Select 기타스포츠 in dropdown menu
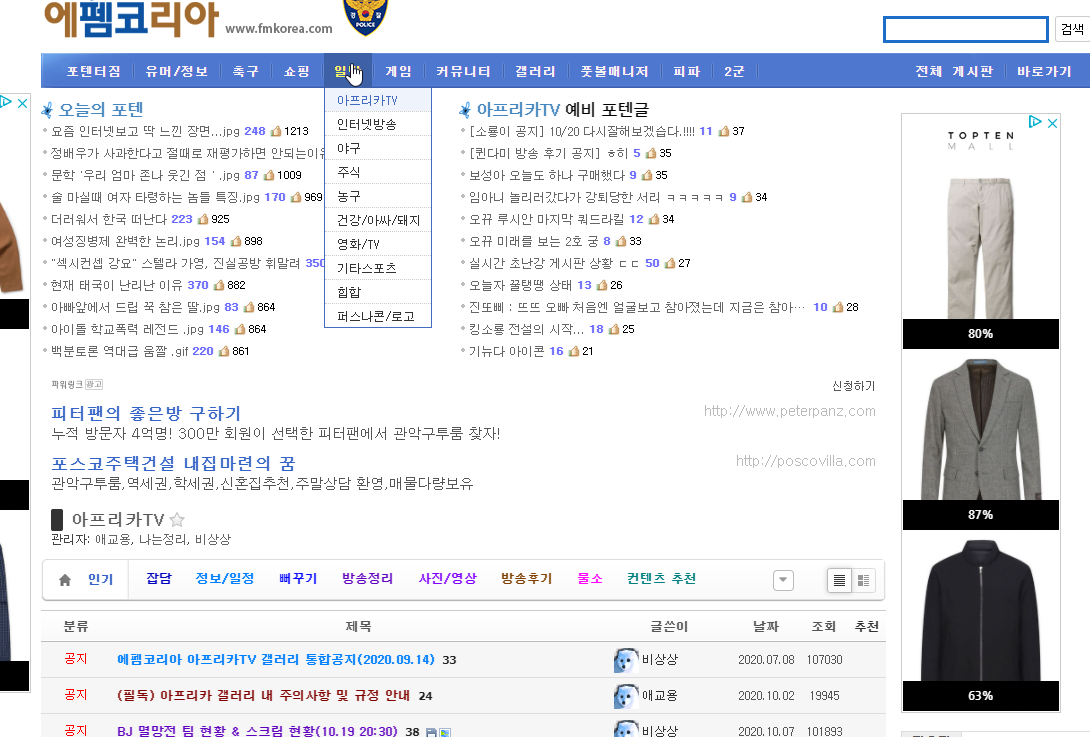Screen dimensions: 1090x737 pos(377,268)
